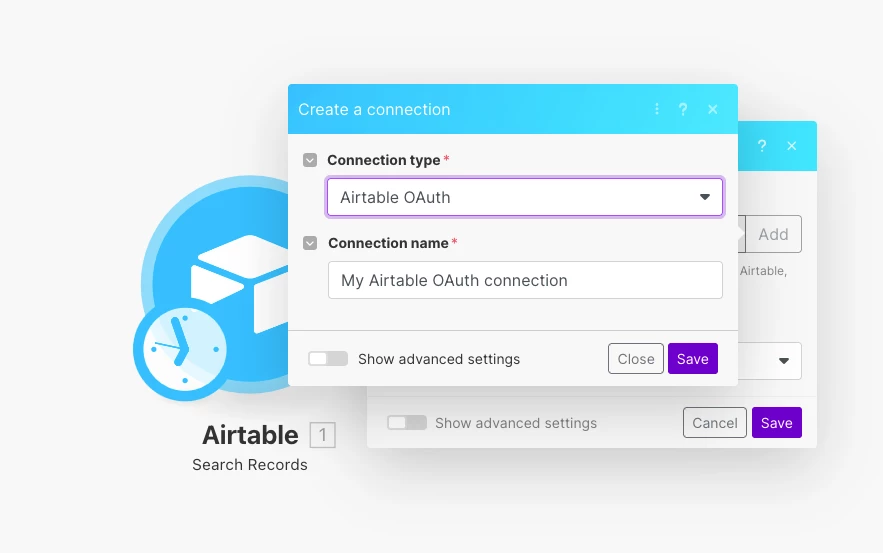Click Cancel in the background dialog
The image size is (883, 553).
[x=715, y=423]
